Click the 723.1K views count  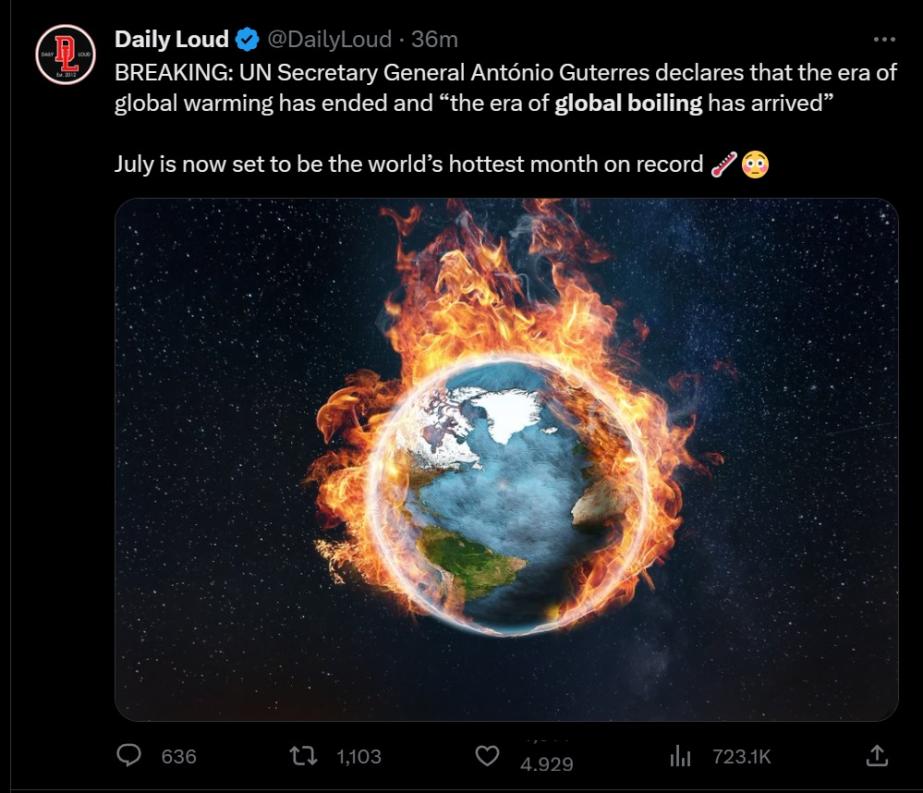(x=742, y=756)
